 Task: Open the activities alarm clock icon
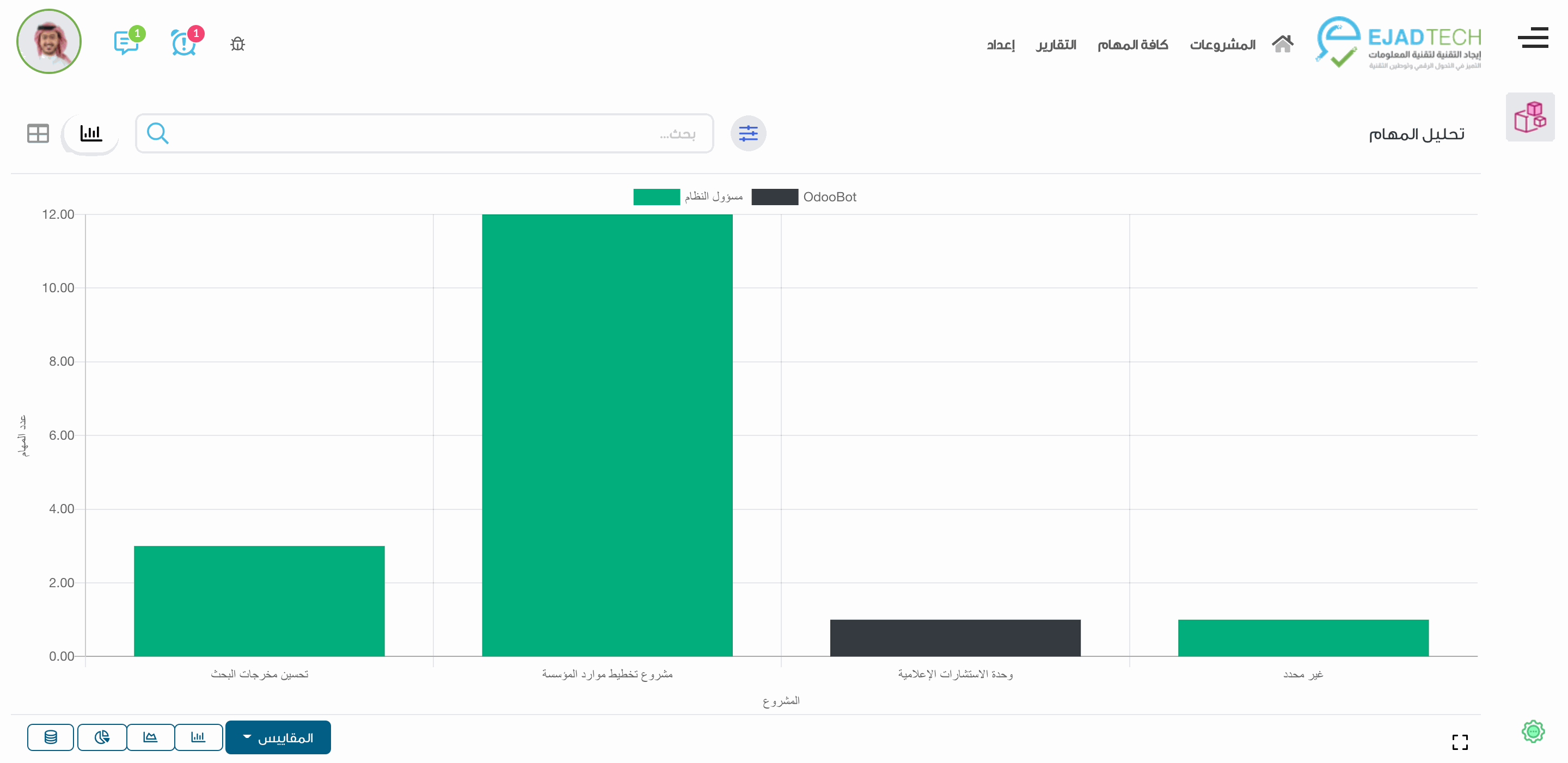(183, 42)
